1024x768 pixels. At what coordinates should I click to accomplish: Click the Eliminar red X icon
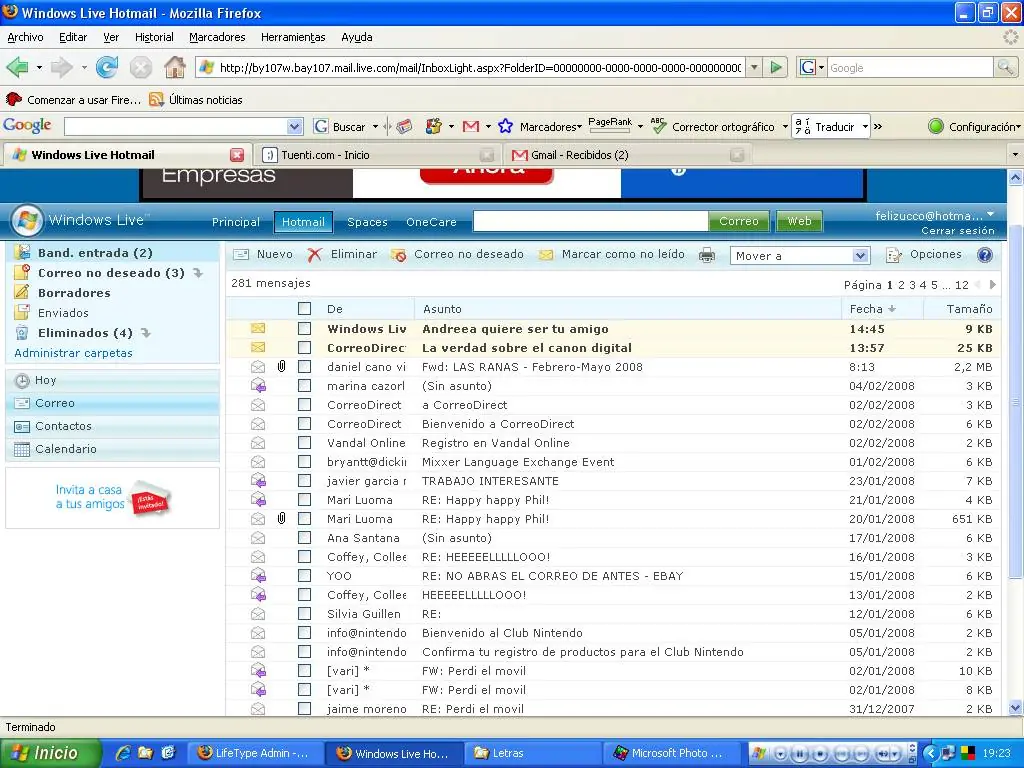tap(315, 255)
